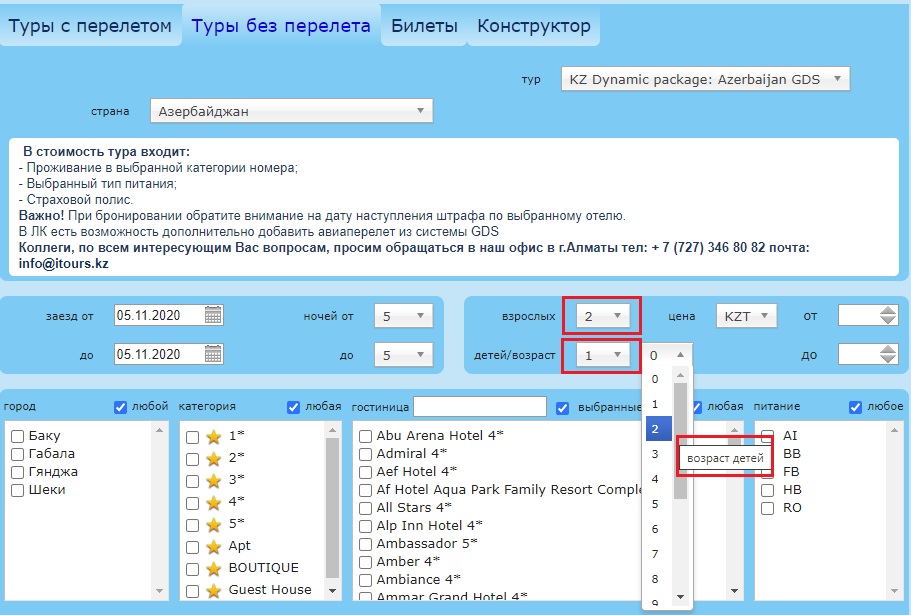Viewport: 911px width, 615px height.
Task: Toggle the 'любой' checkbox for город
Action: [x=121, y=407]
